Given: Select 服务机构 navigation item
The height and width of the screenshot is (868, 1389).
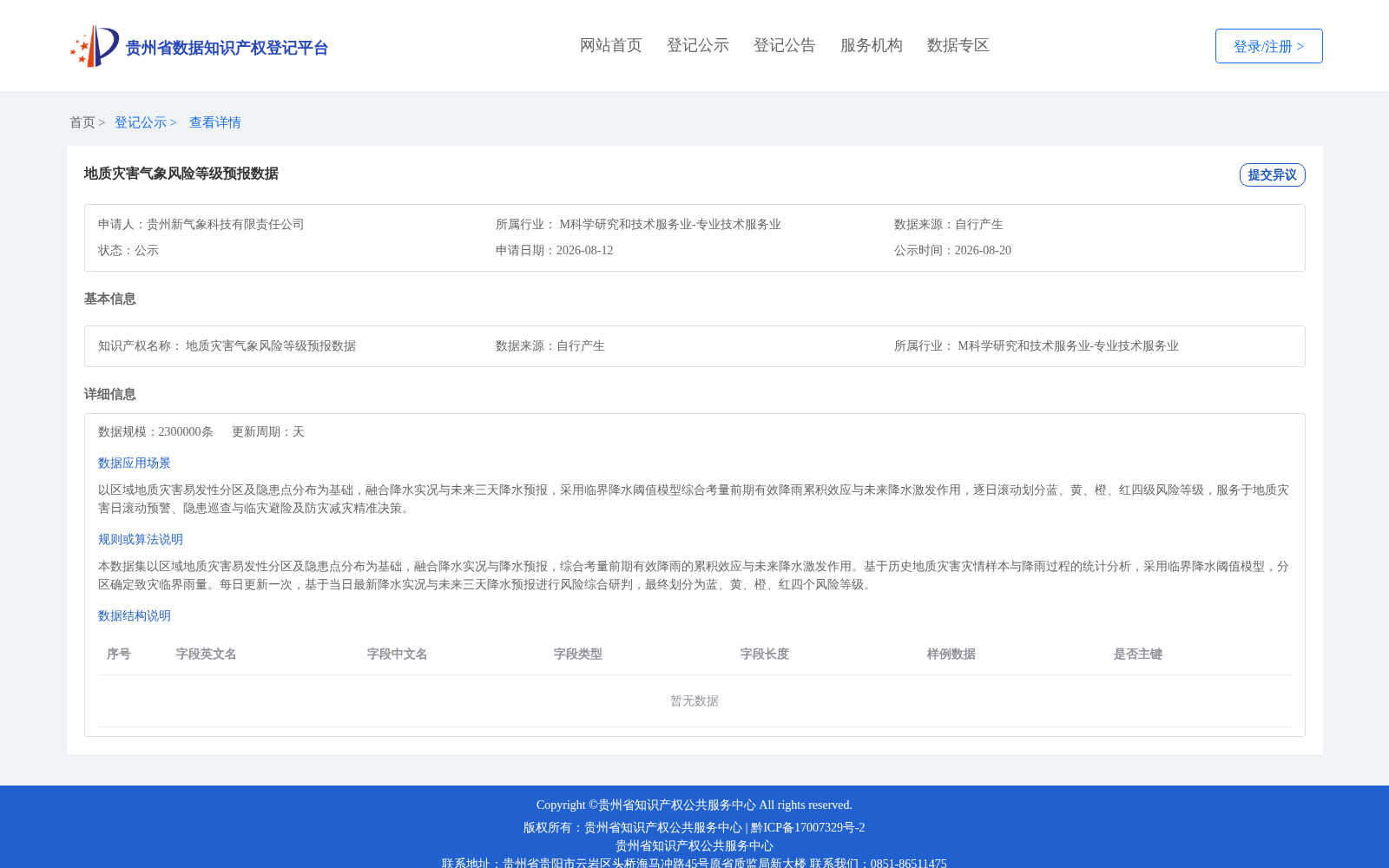Looking at the screenshot, I should pos(872,45).
